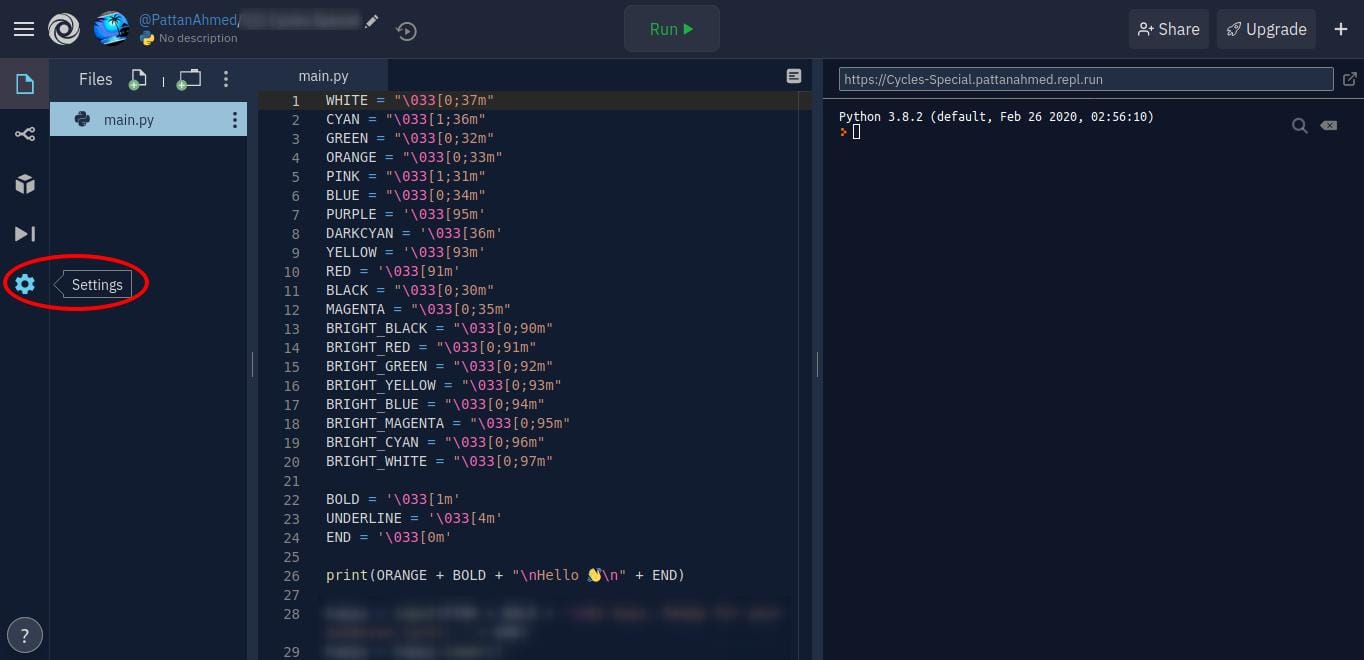Run the program with the Run button
The image size is (1364, 660).
672,29
